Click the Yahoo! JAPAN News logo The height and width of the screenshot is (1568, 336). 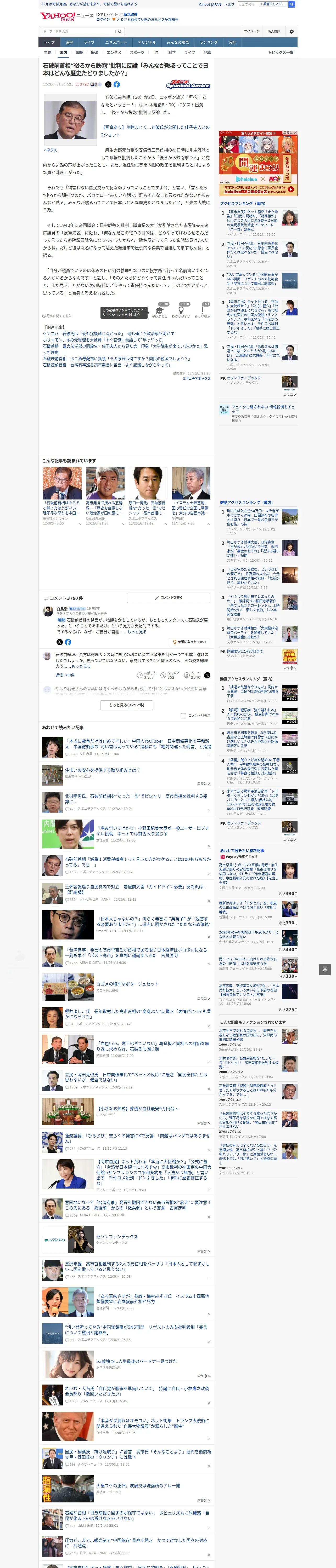coord(66,16)
